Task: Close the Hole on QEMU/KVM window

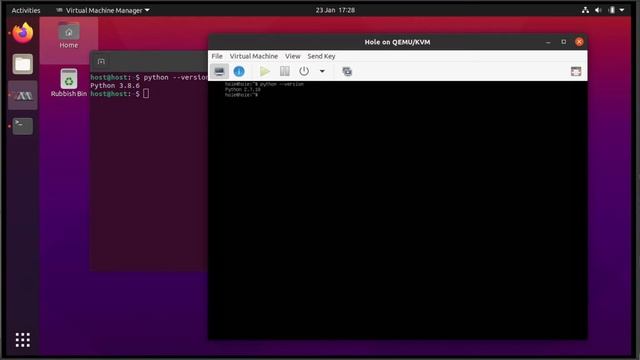Action: pyautogui.click(x=579, y=42)
